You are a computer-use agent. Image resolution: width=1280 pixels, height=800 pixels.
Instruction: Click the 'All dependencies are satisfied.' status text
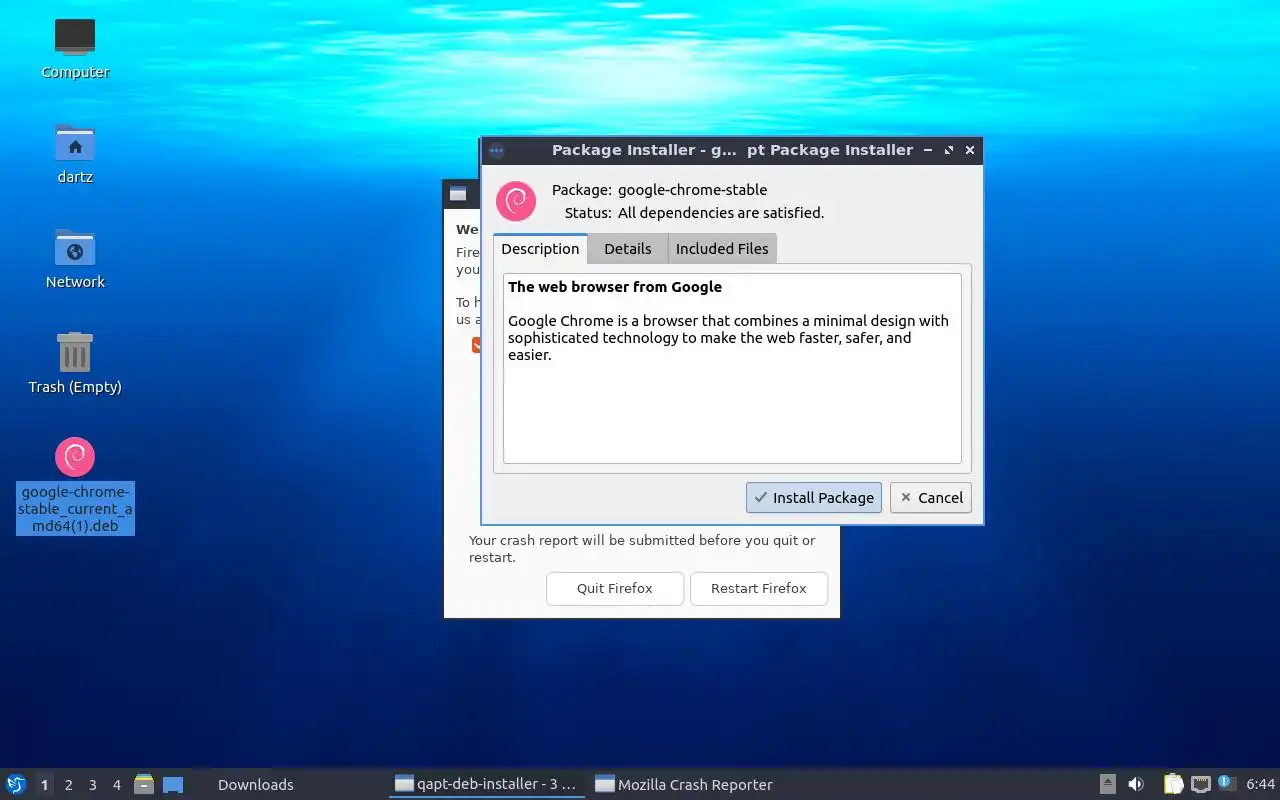tap(721, 213)
